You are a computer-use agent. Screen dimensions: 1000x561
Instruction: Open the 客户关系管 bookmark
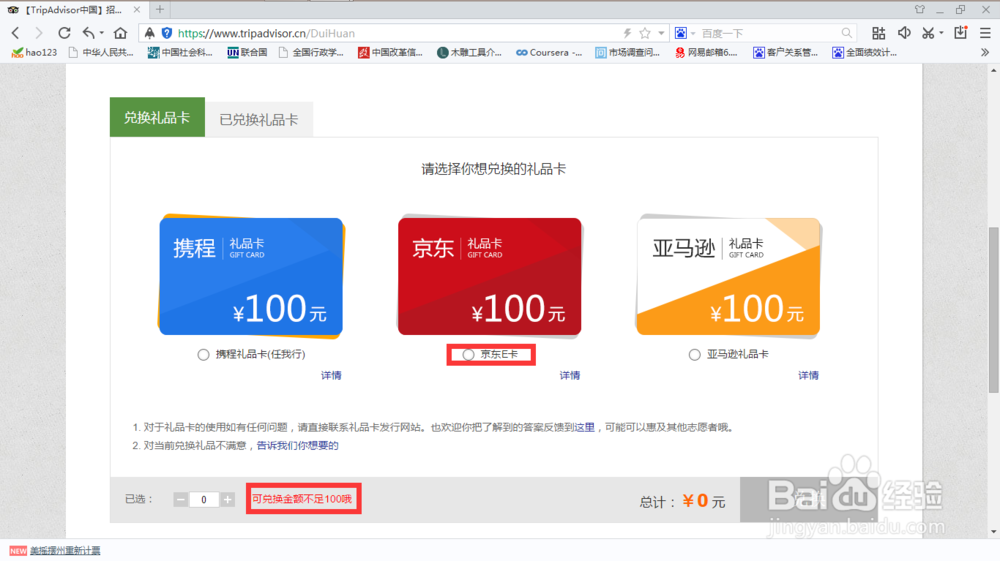[x=786, y=52]
